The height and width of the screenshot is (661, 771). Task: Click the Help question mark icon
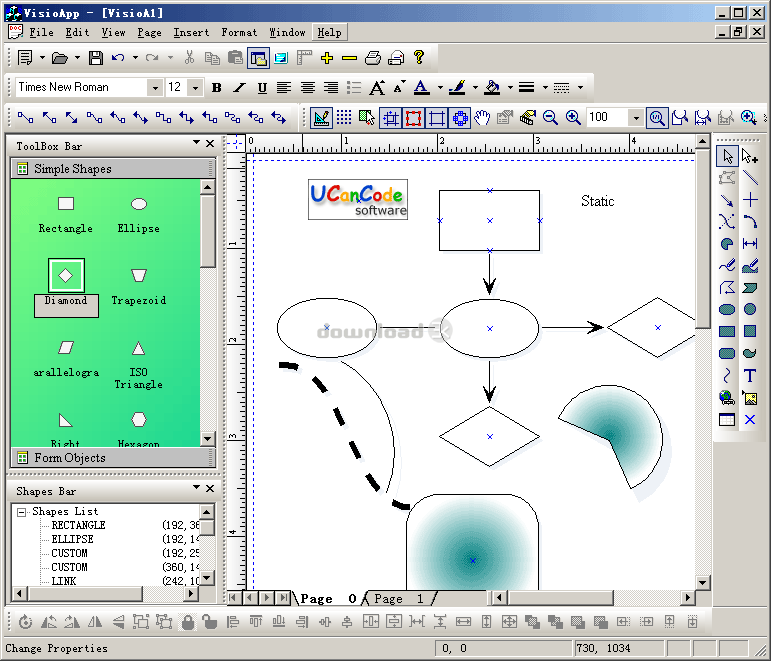coord(419,58)
